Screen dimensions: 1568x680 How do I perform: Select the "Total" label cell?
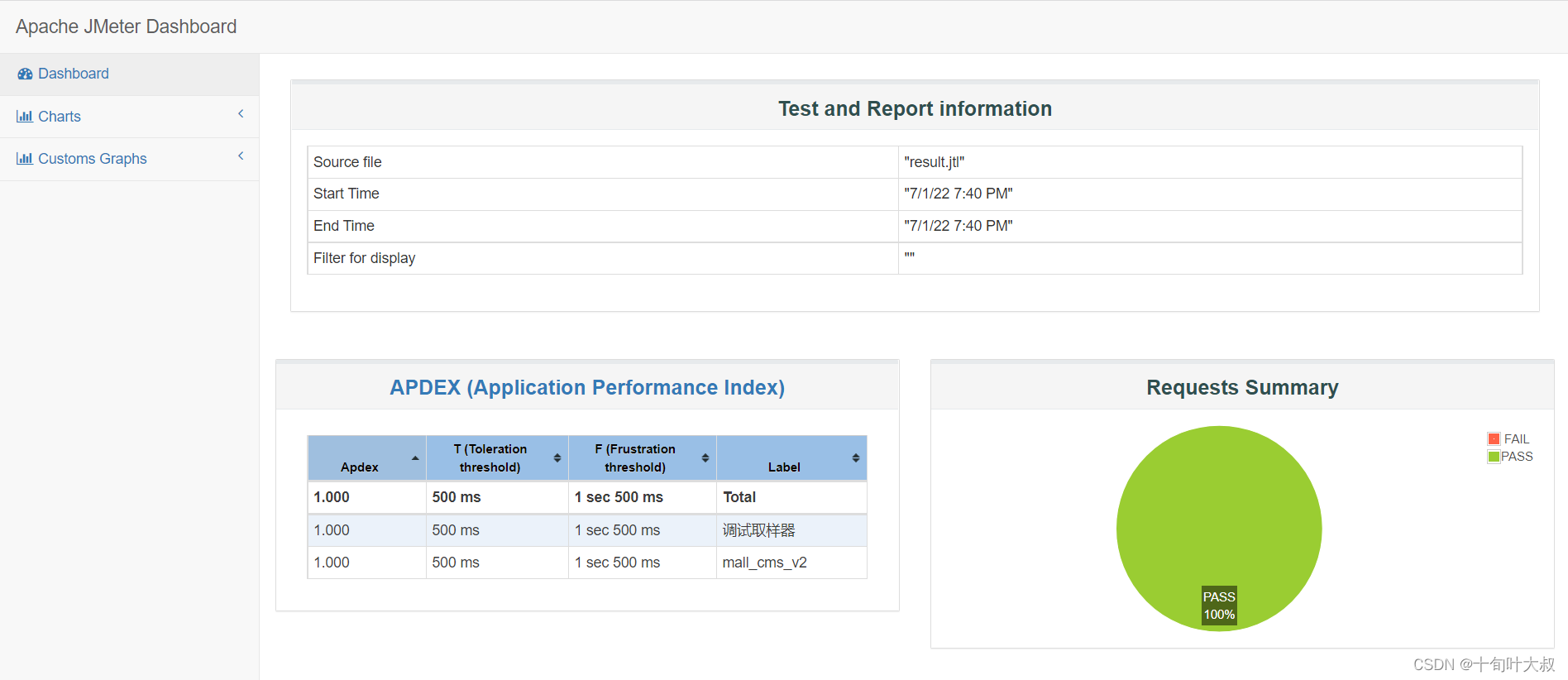coord(791,497)
